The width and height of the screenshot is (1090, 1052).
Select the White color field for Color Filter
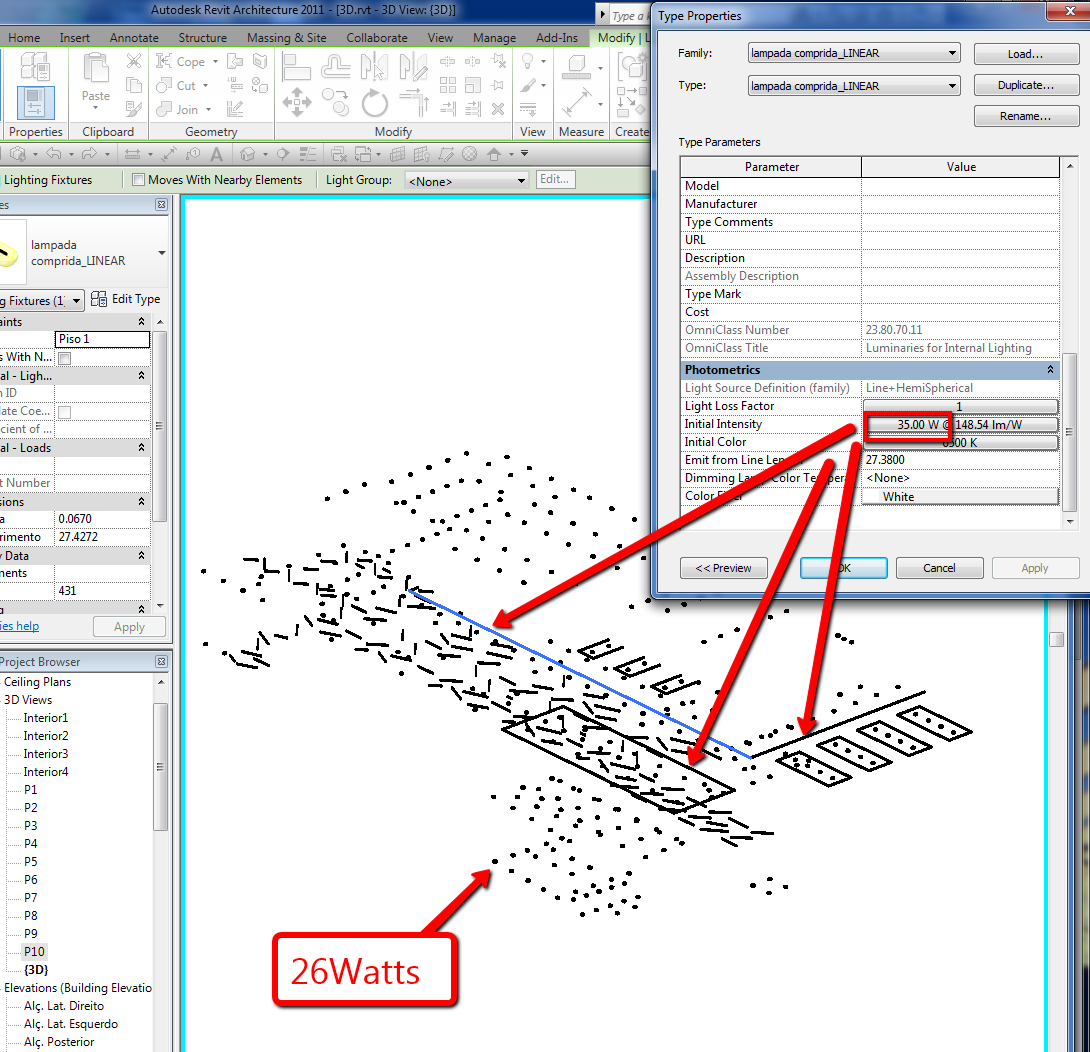pyautogui.click(x=958, y=496)
